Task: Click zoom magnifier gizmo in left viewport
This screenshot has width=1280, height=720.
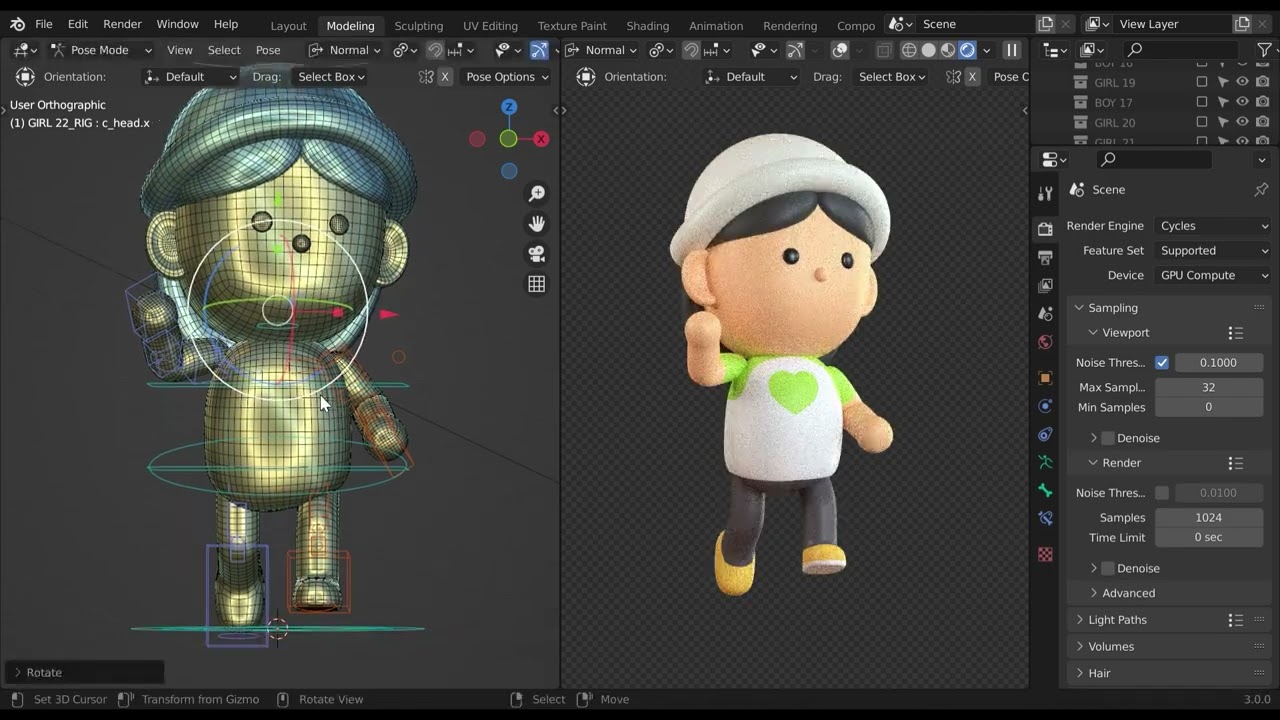Action: [537, 193]
